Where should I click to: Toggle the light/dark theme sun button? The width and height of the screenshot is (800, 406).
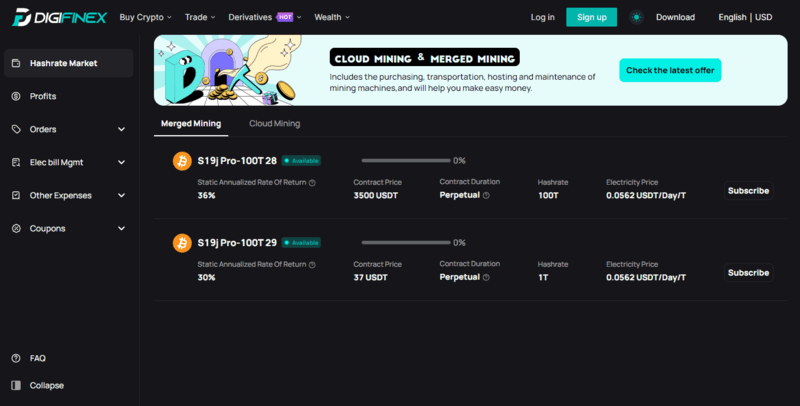636,17
